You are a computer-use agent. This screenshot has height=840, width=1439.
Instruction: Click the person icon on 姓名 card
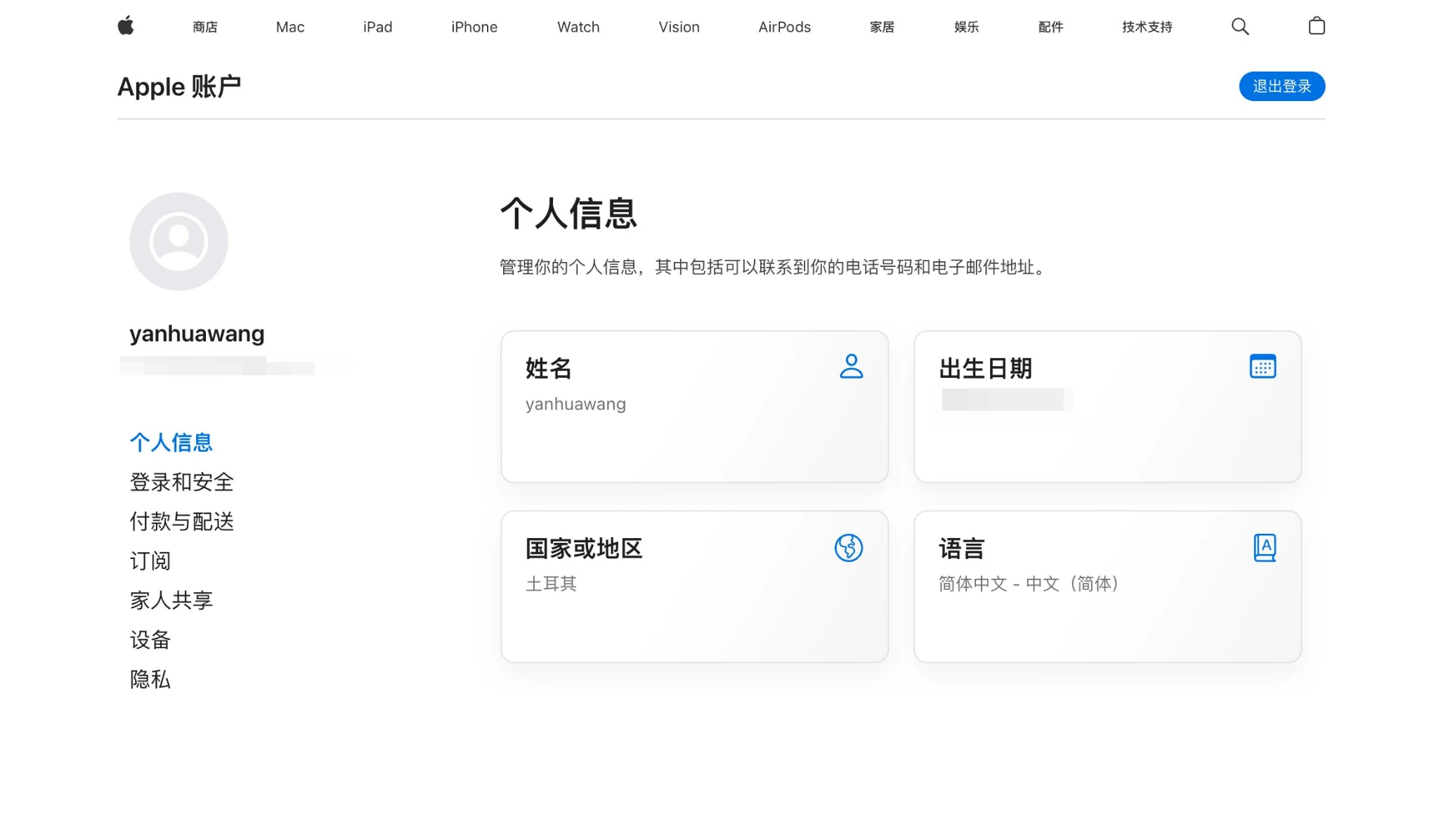851,367
